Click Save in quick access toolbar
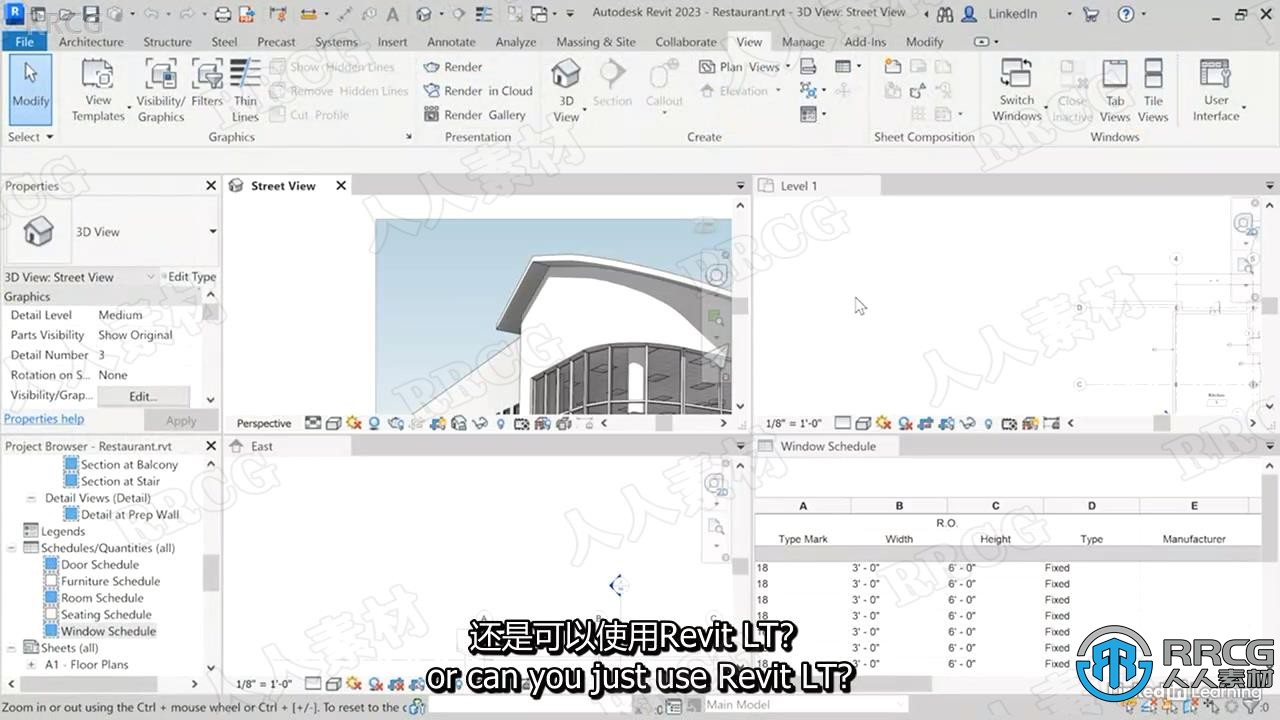Screen dimensions: 1280x720 point(91,14)
